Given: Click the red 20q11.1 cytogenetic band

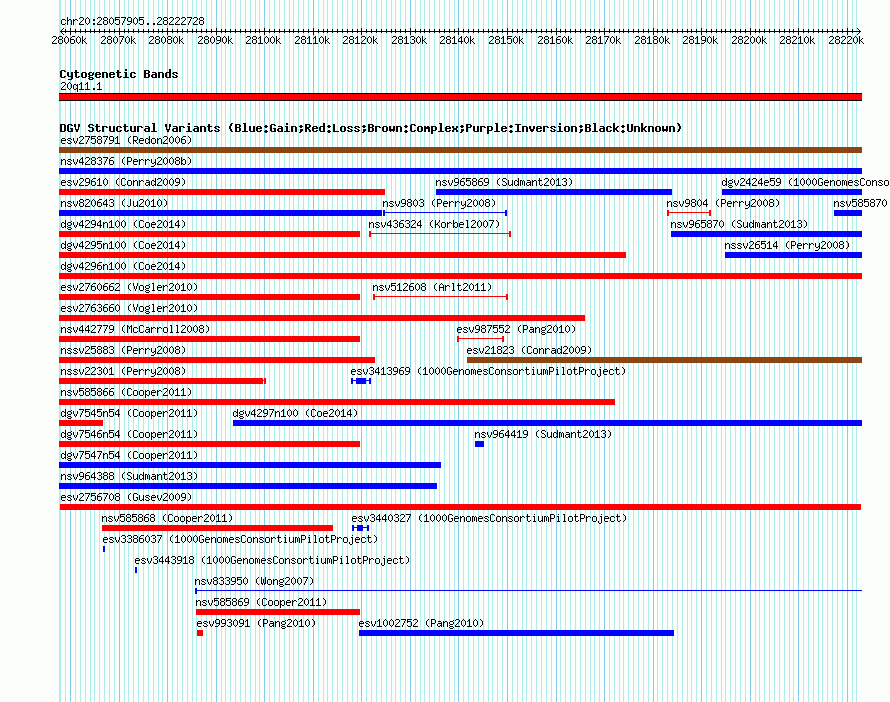Looking at the screenshot, I should pyautogui.click(x=460, y=97).
